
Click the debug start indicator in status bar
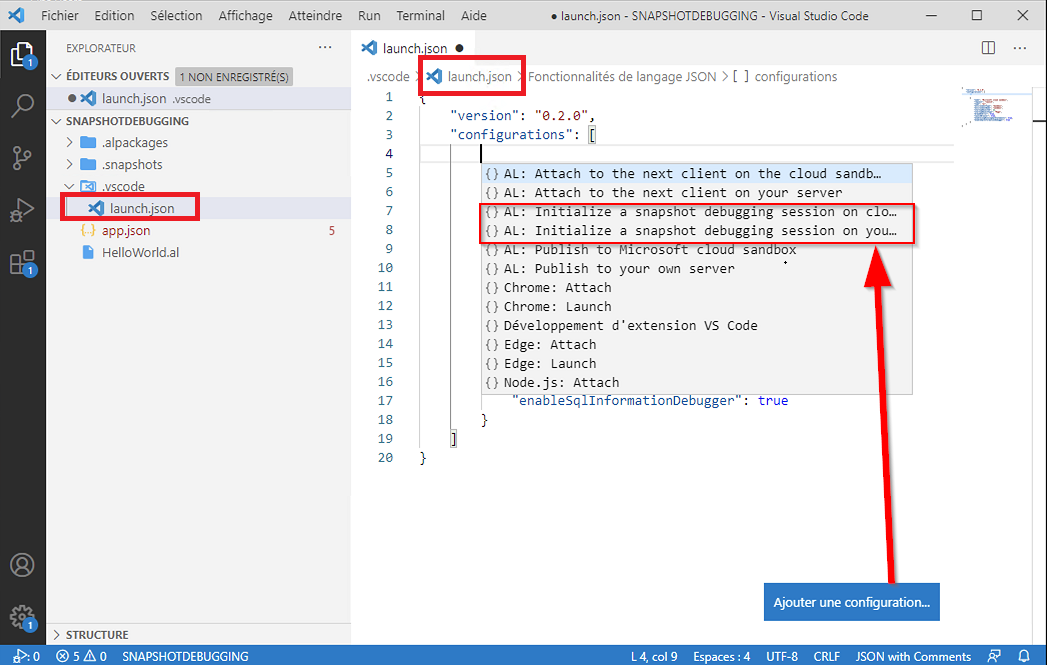26,656
